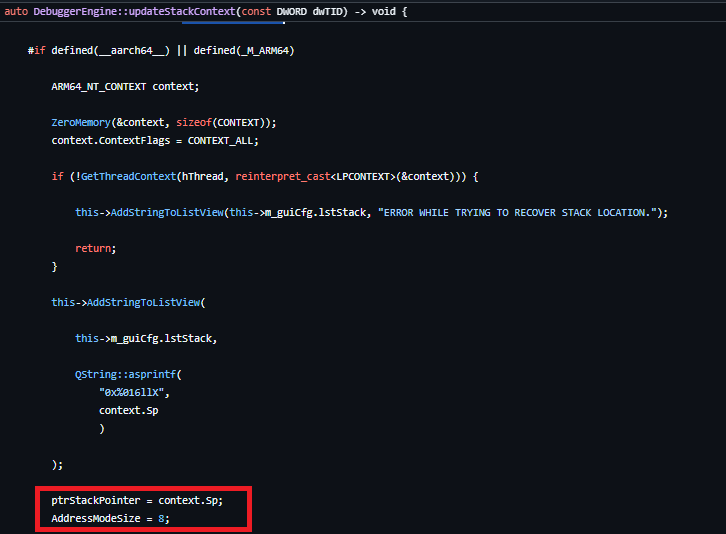Click the ZeroMemory function call
The height and width of the screenshot is (534, 726).
point(81,122)
